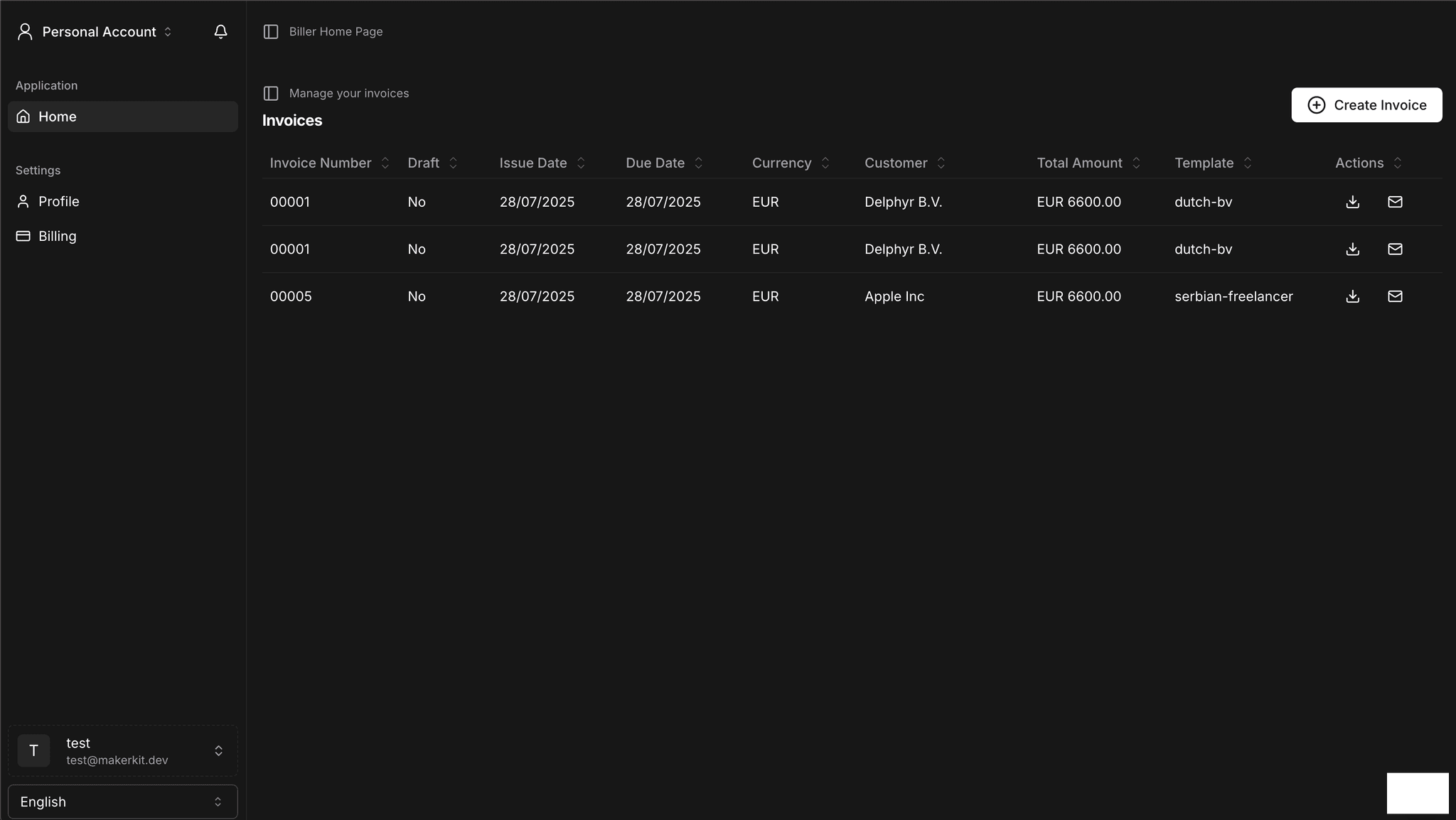Download the second Delphyr B.V. invoice

(x=1351, y=249)
